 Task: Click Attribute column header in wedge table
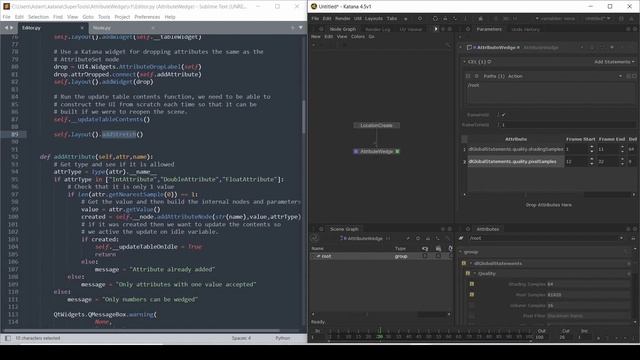pos(516,139)
